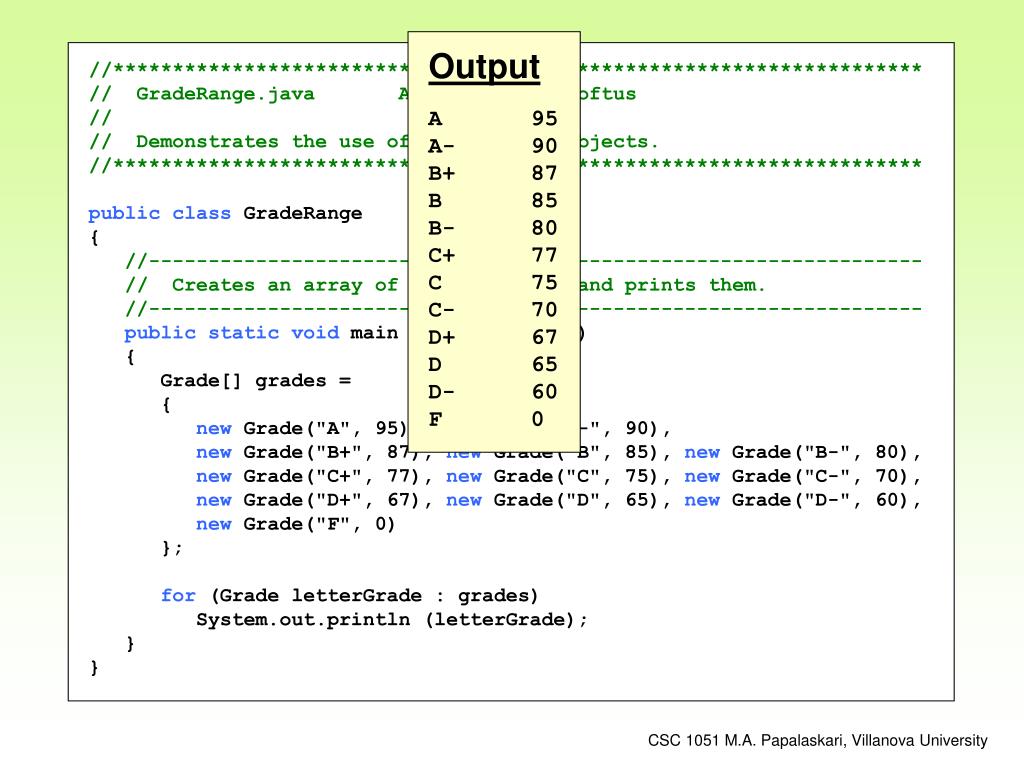Click the code new Grade("D-", 60)

(x=797, y=500)
